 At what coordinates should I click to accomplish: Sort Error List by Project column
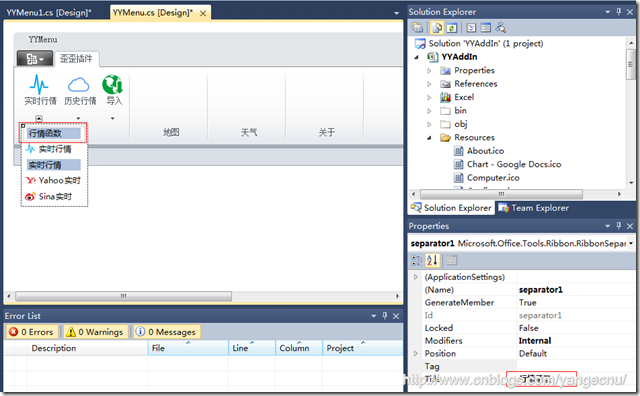(363, 348)
